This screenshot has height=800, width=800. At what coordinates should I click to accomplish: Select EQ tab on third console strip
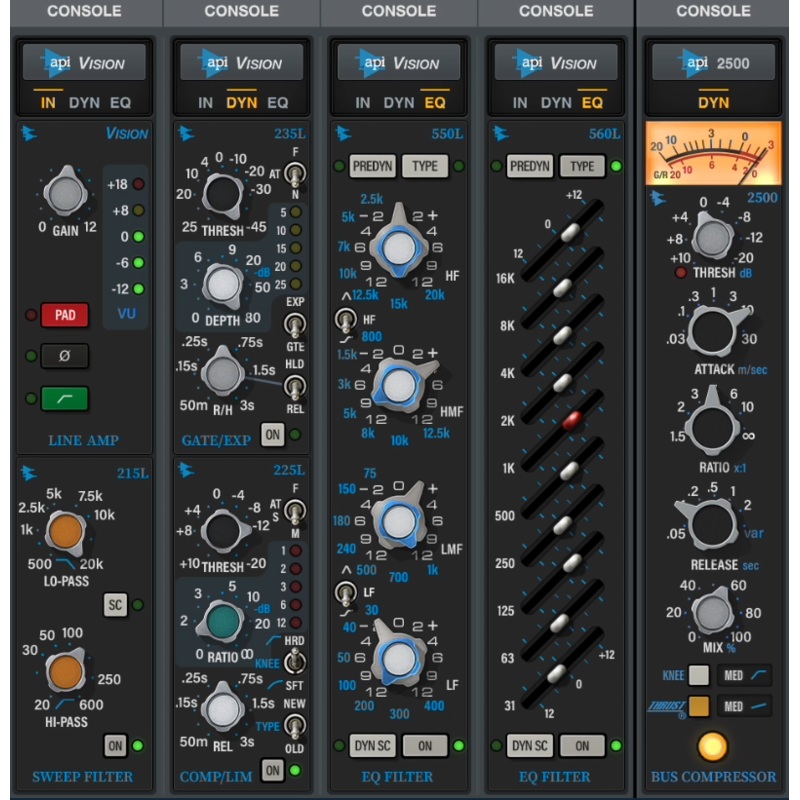point(435,103)
